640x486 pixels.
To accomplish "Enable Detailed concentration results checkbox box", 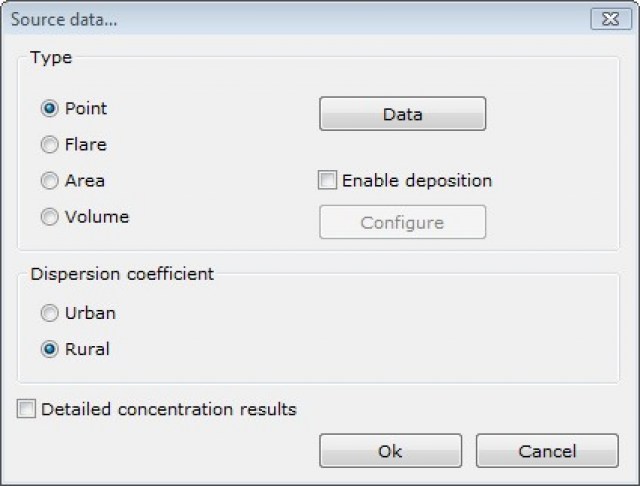I will pyautogui.click(x=26, y=409).
